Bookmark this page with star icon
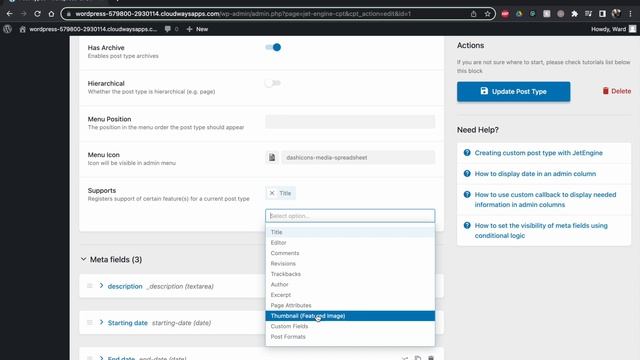The height and width of the screenshot is (360, 640). [487, 14]
